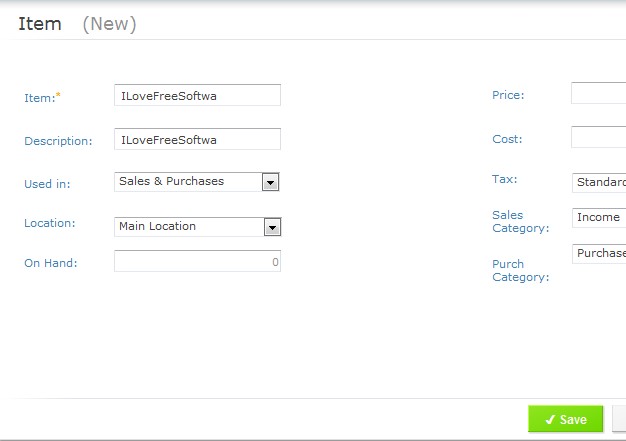
Task: Click the On Hand quantity field
Action: [197, 262]
